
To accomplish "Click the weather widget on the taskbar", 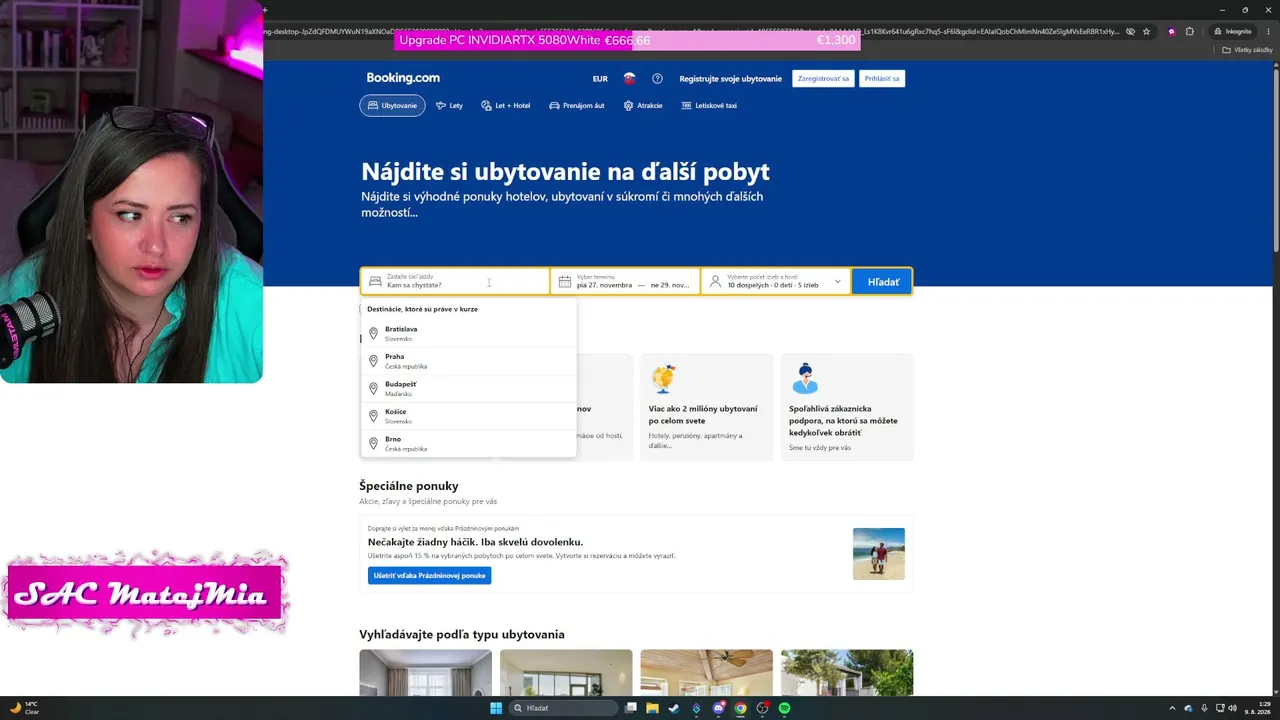I will pyautogui.click(x=23, y=708).
